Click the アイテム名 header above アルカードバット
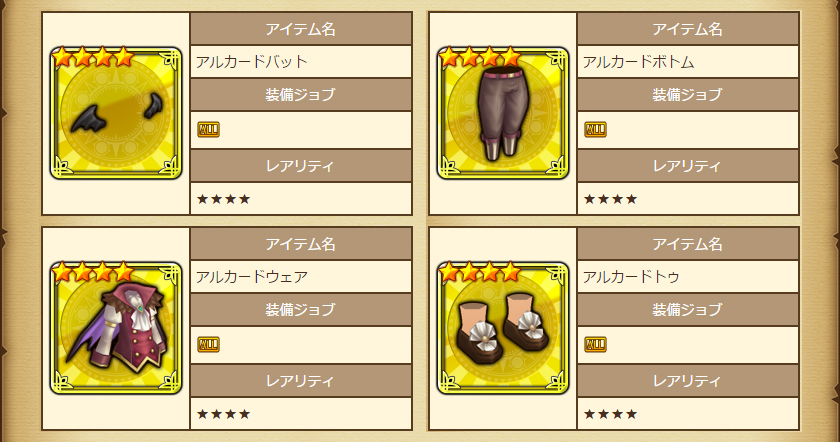This screenshot has height=442, width=840. (301, 29)
